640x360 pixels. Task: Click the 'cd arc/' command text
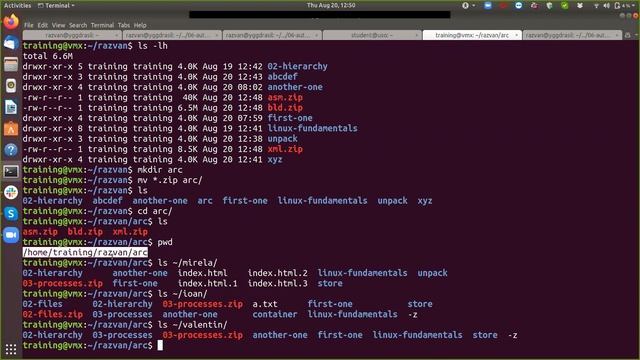point(155,211)
